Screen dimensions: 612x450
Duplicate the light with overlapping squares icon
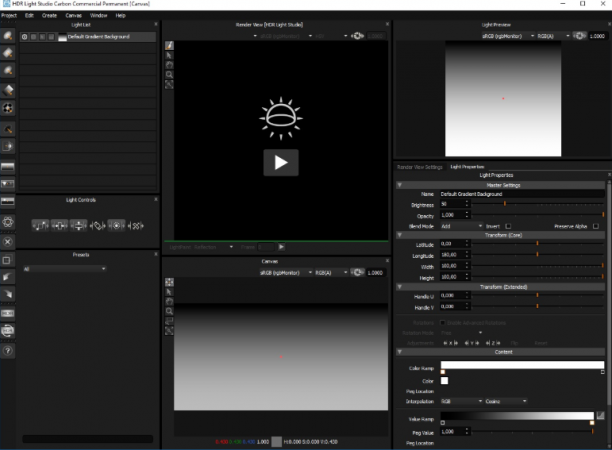pos(7,260)
